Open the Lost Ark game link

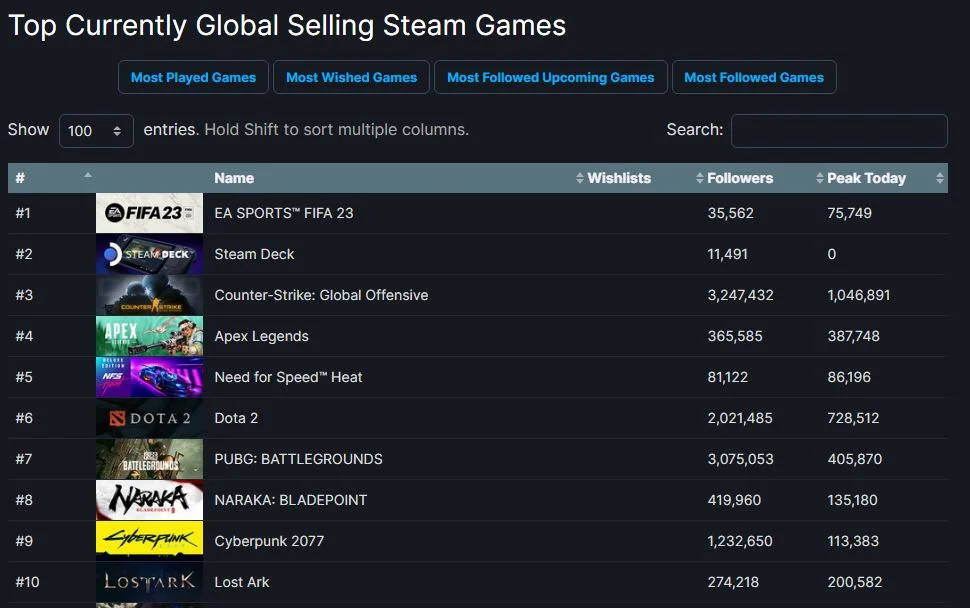(242, 582)
